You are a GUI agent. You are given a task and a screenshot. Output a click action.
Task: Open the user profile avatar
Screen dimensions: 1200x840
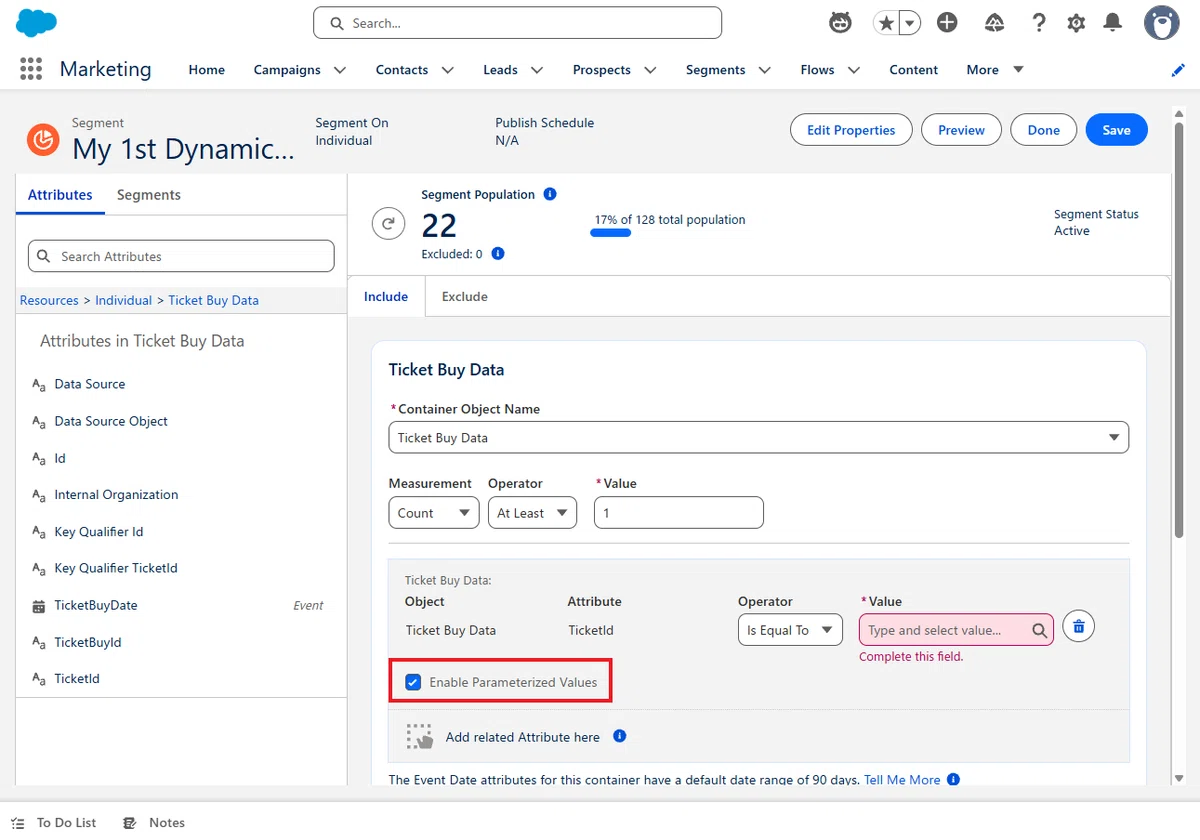[1161, 23]
